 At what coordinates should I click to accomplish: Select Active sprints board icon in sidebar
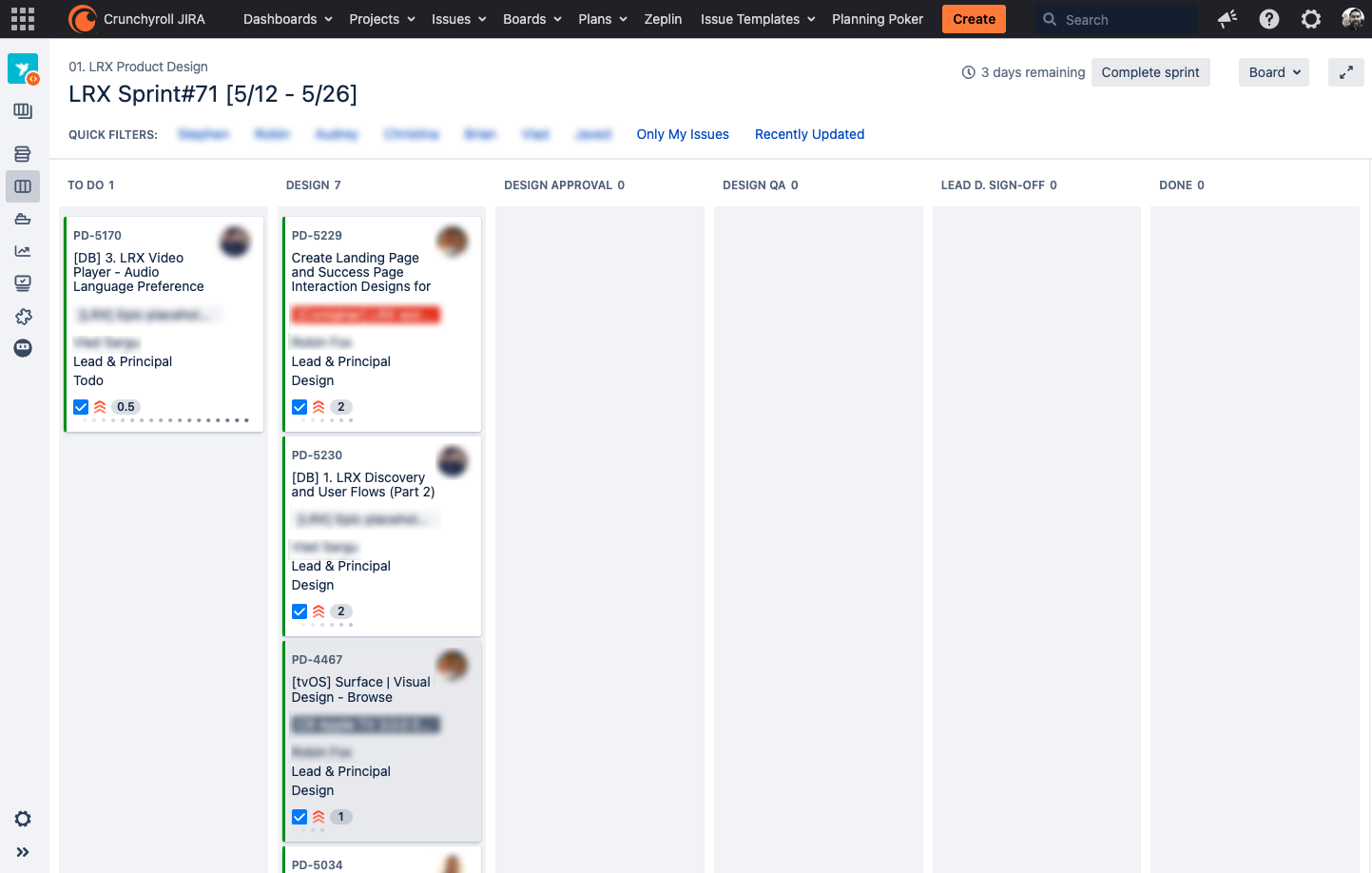[x=23, y=186]
